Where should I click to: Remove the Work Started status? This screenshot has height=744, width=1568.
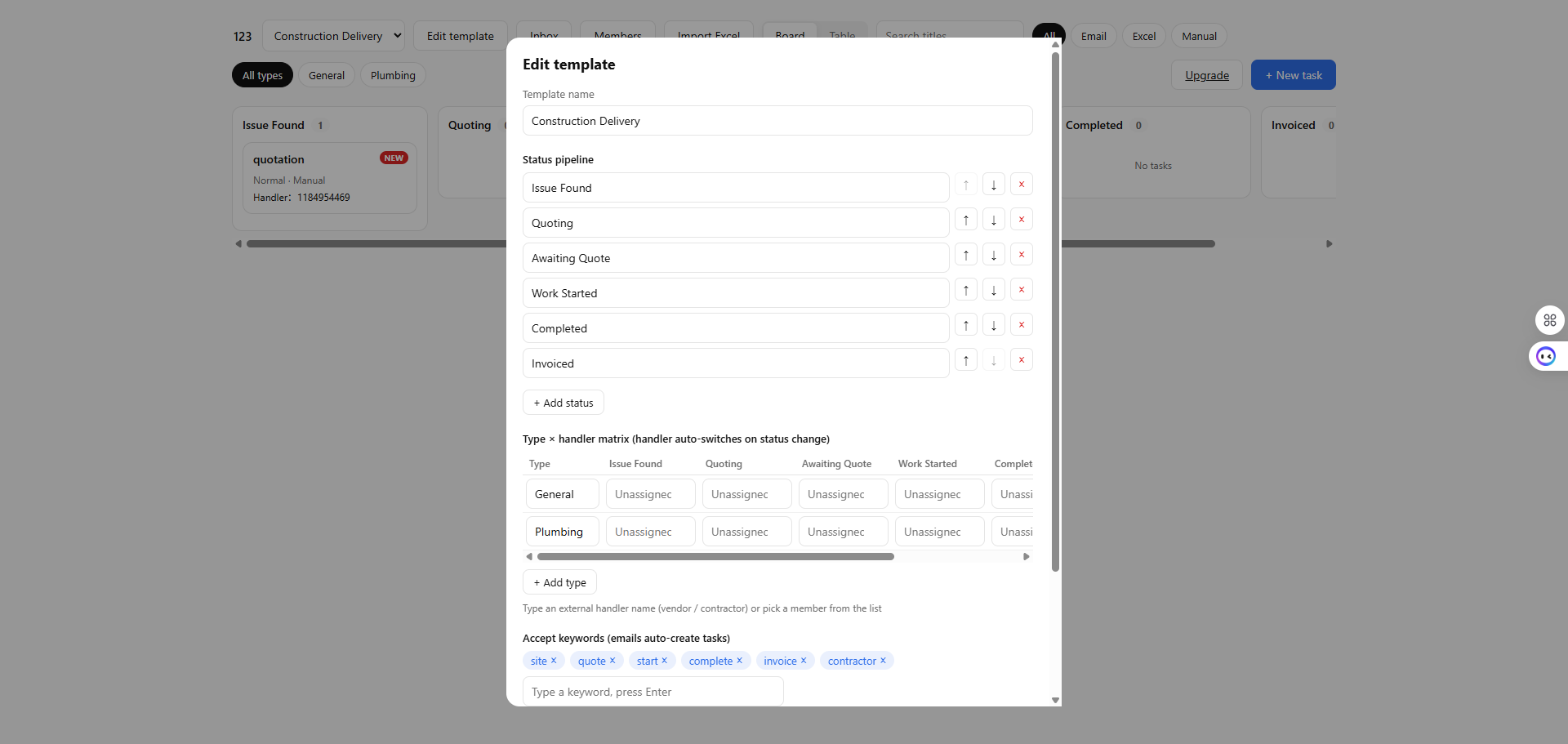[x=1021, y=290]
